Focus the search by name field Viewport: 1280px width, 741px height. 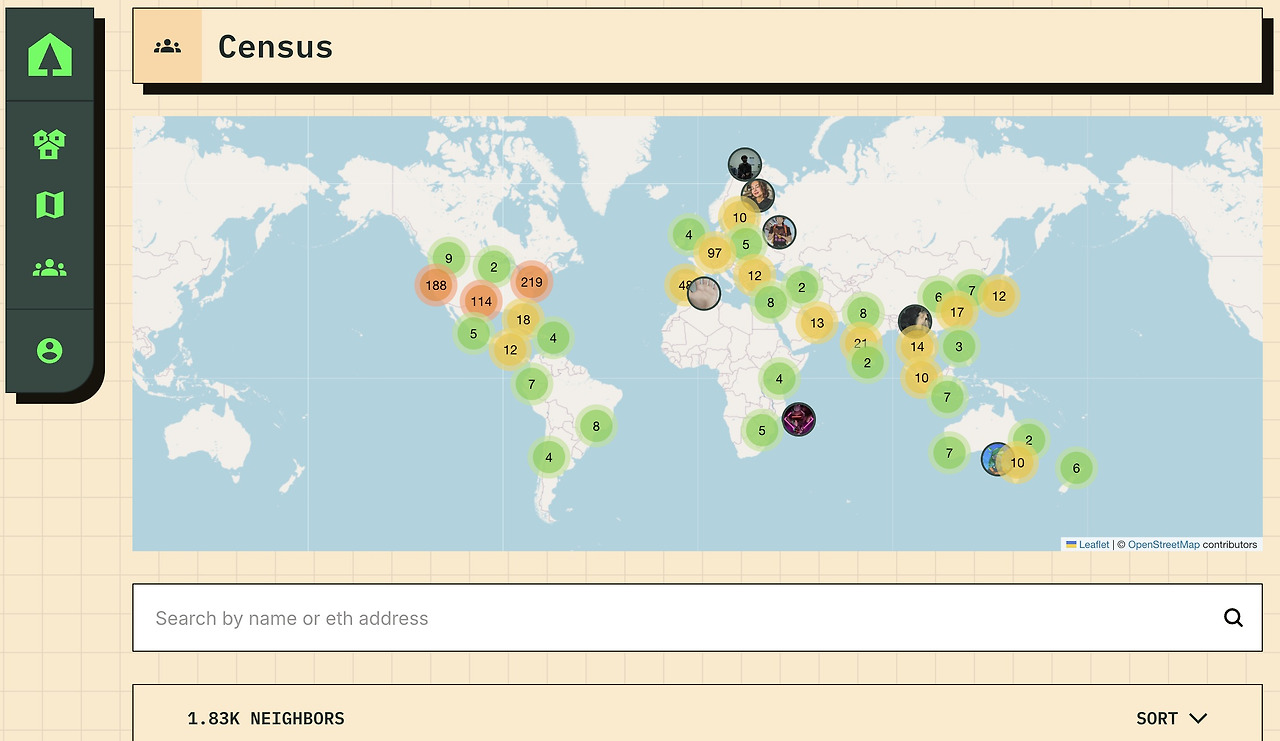[x=697, y=618]
